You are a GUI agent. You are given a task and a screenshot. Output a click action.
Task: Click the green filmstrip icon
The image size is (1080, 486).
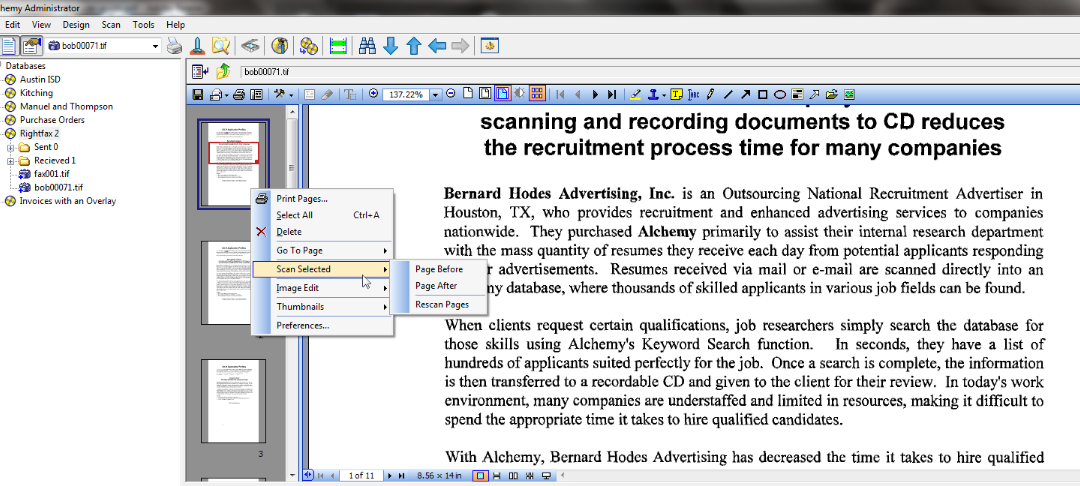coord(338,46)
